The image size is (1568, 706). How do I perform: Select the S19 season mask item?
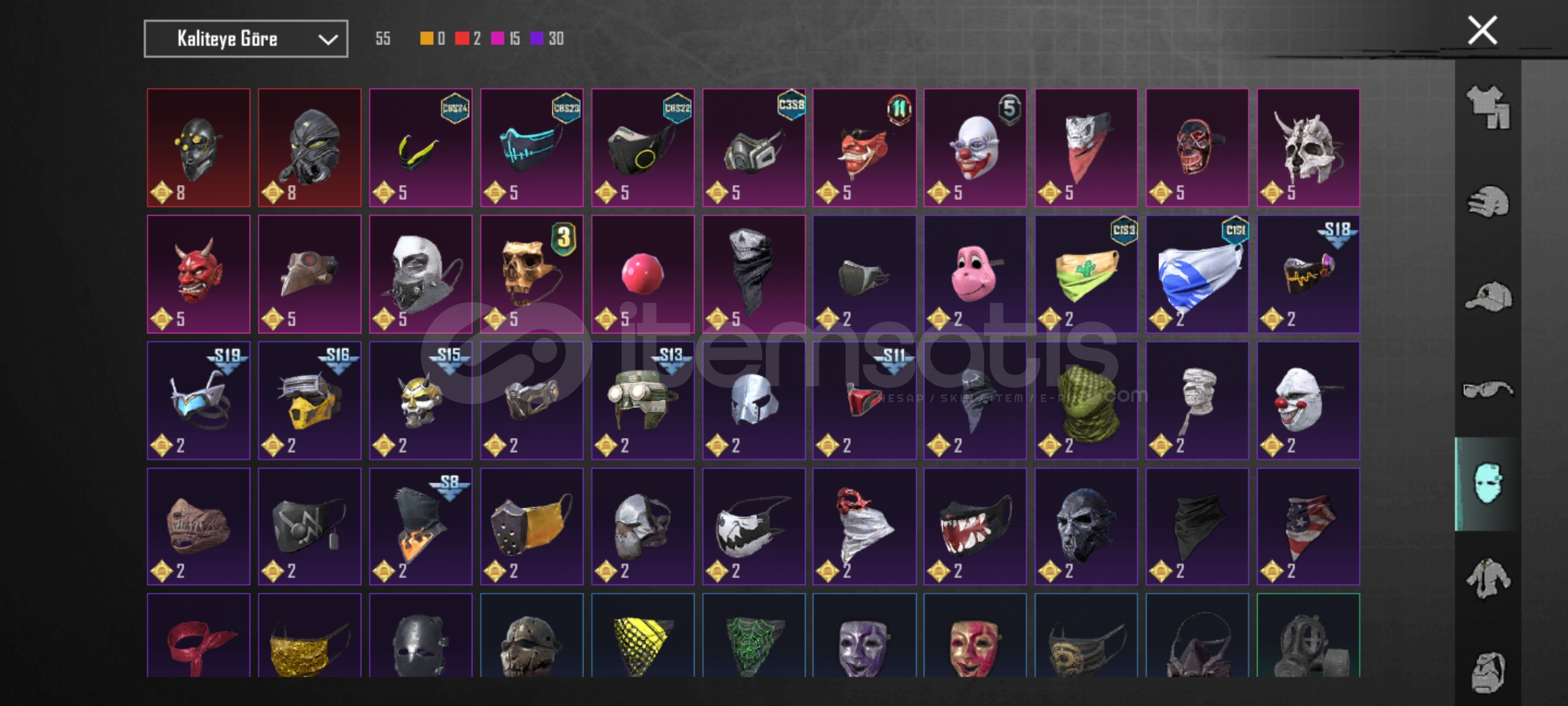point(199,400)
